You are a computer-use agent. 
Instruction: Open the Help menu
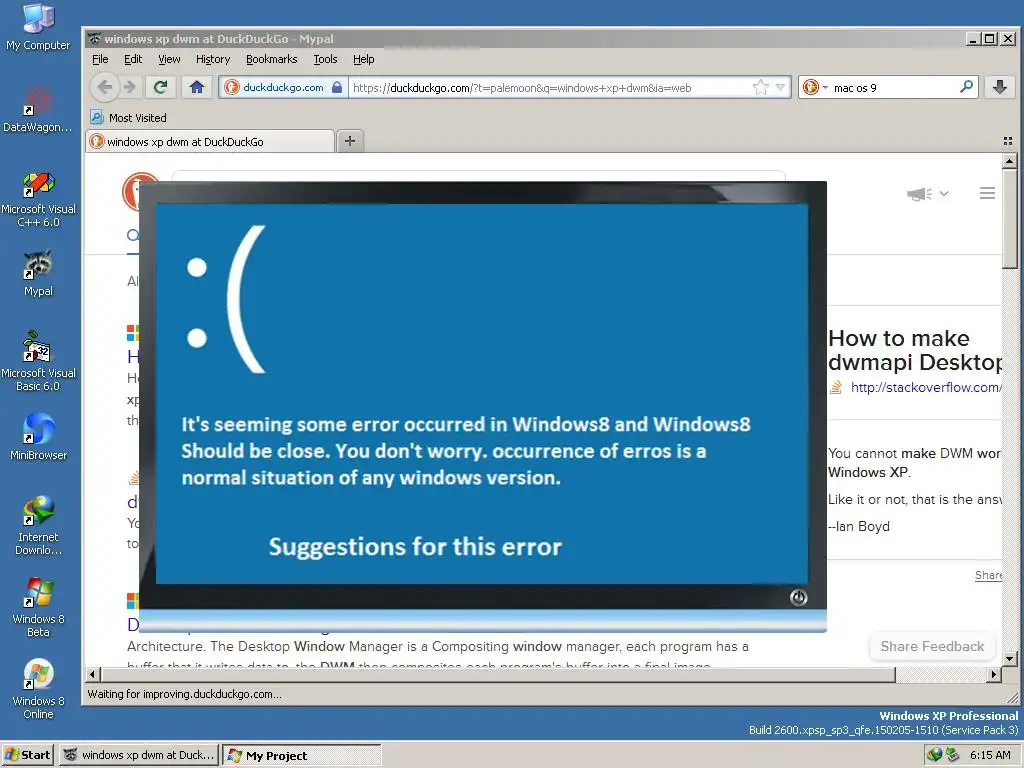[x=364, y=59]
